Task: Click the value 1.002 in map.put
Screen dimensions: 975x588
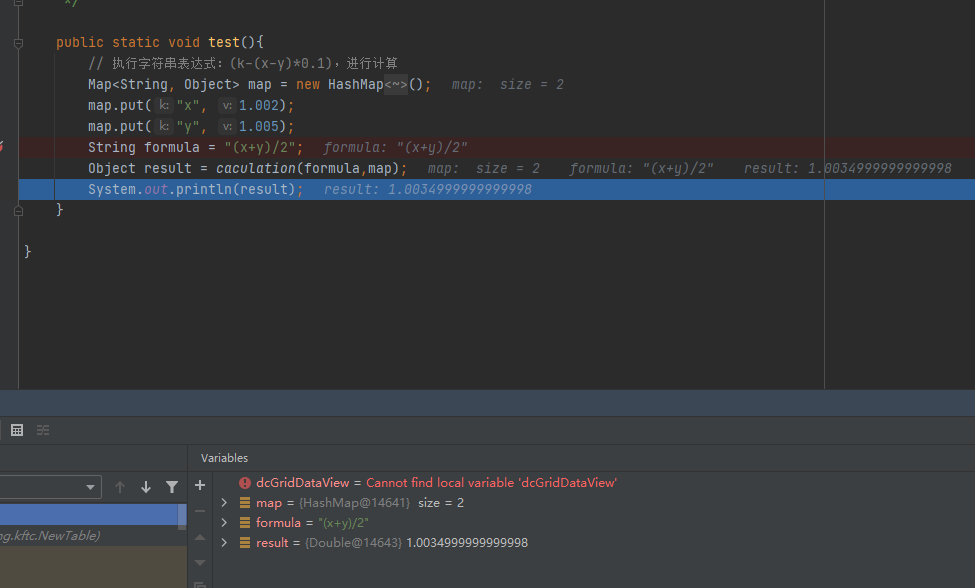Action: [x=259, y=106]
